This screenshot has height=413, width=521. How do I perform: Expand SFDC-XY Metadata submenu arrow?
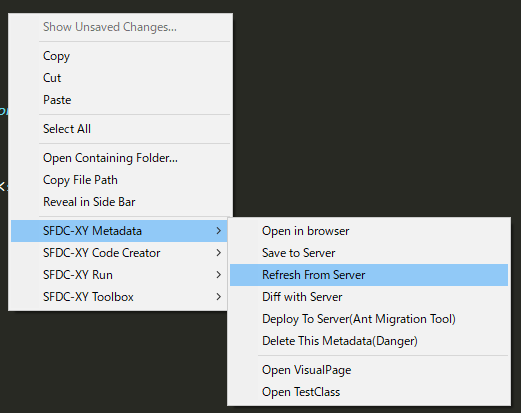pyautogui.click(x=218, y=231)
